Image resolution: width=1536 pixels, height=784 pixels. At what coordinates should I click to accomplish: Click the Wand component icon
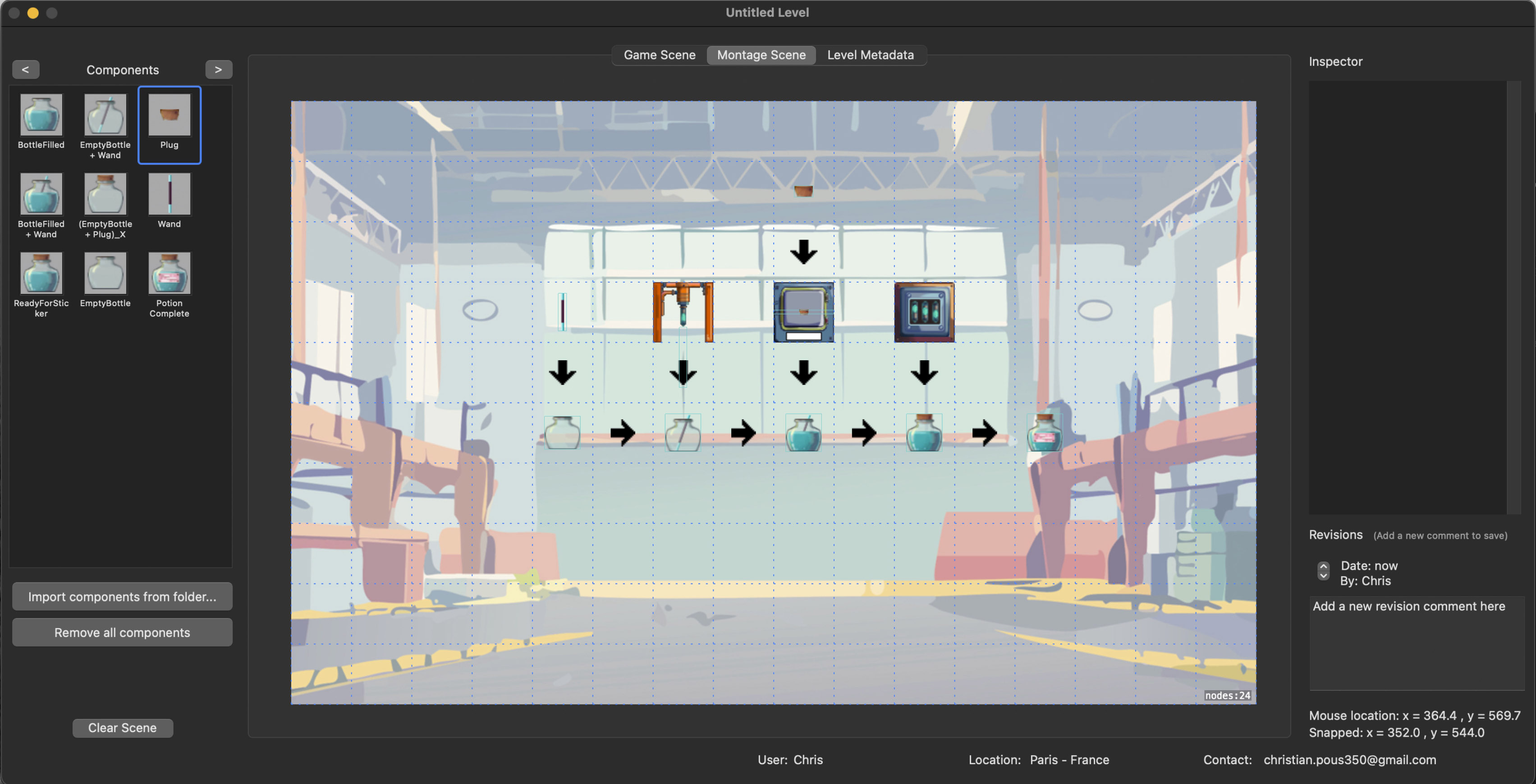click(170, 194)
